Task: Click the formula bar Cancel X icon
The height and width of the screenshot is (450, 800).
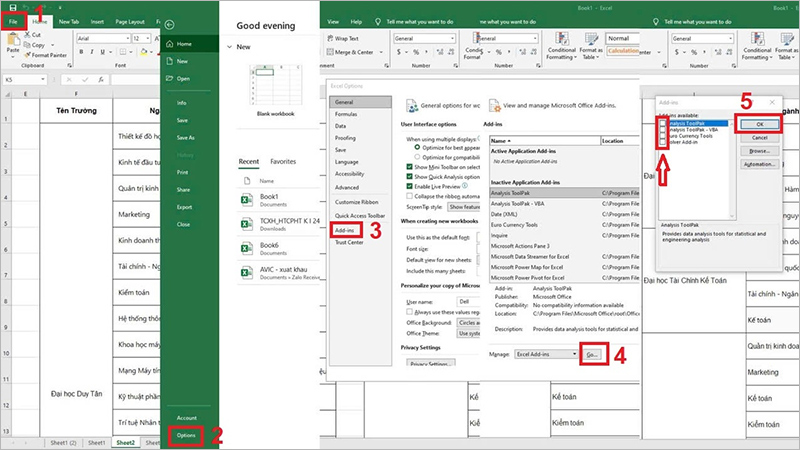Action: pyautogui.click(x=69, y=80)
